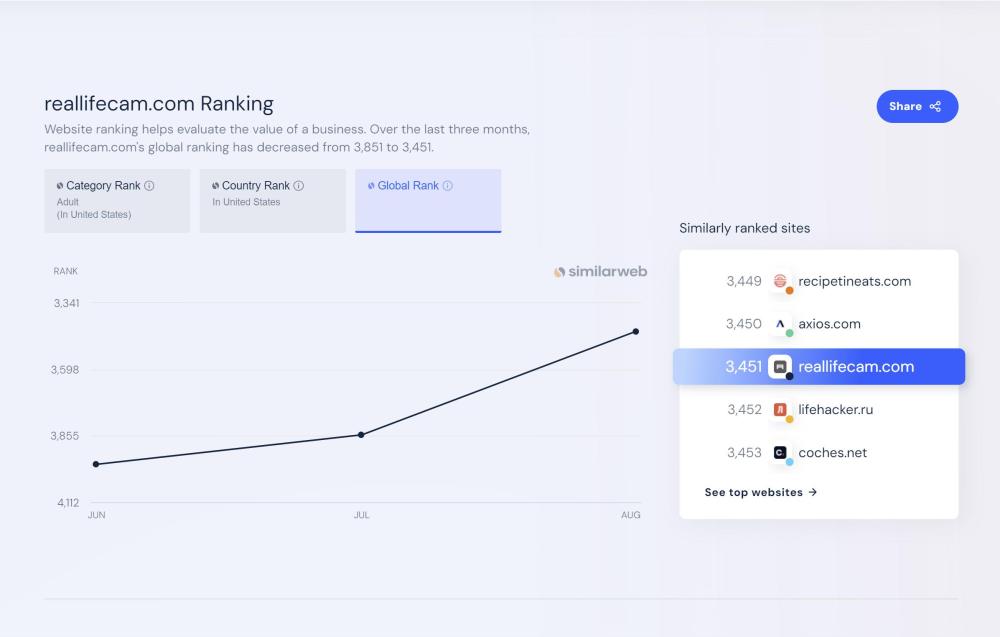Click the Share button
The height and width of the screenshot is (637, 1000).
[917, 106]
